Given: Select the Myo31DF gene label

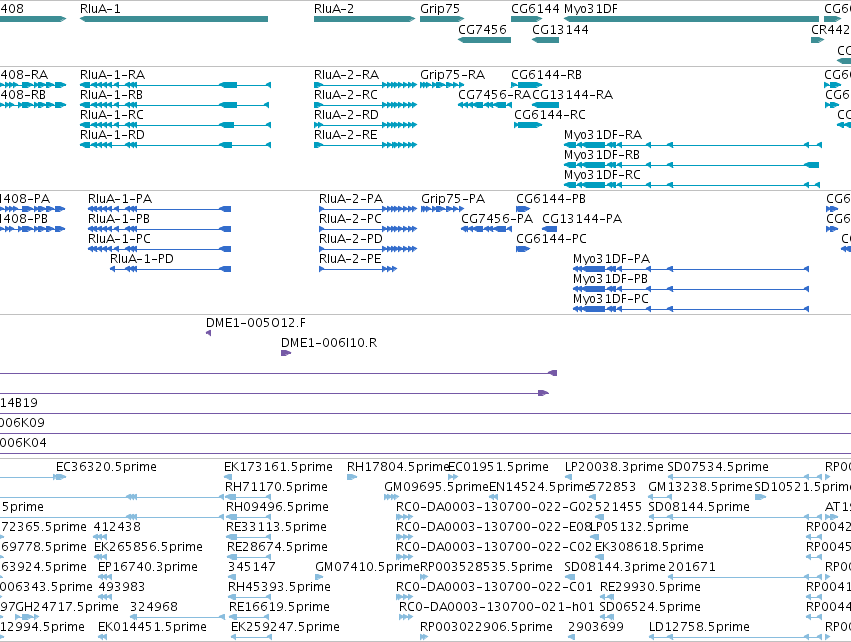Looking at the screenshot, I should [x=590, y=9].
